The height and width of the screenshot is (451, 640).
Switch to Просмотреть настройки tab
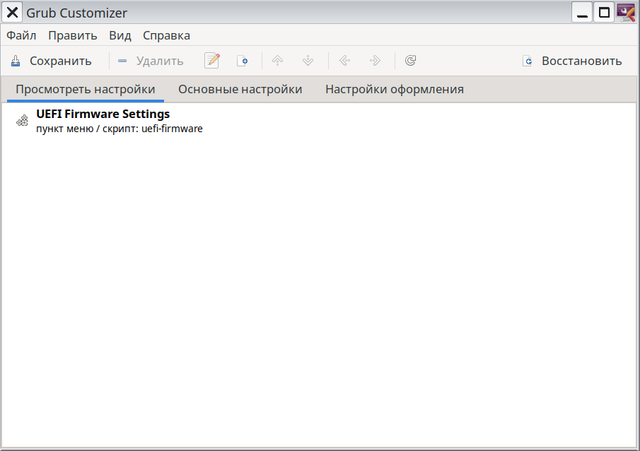point(85,89)
